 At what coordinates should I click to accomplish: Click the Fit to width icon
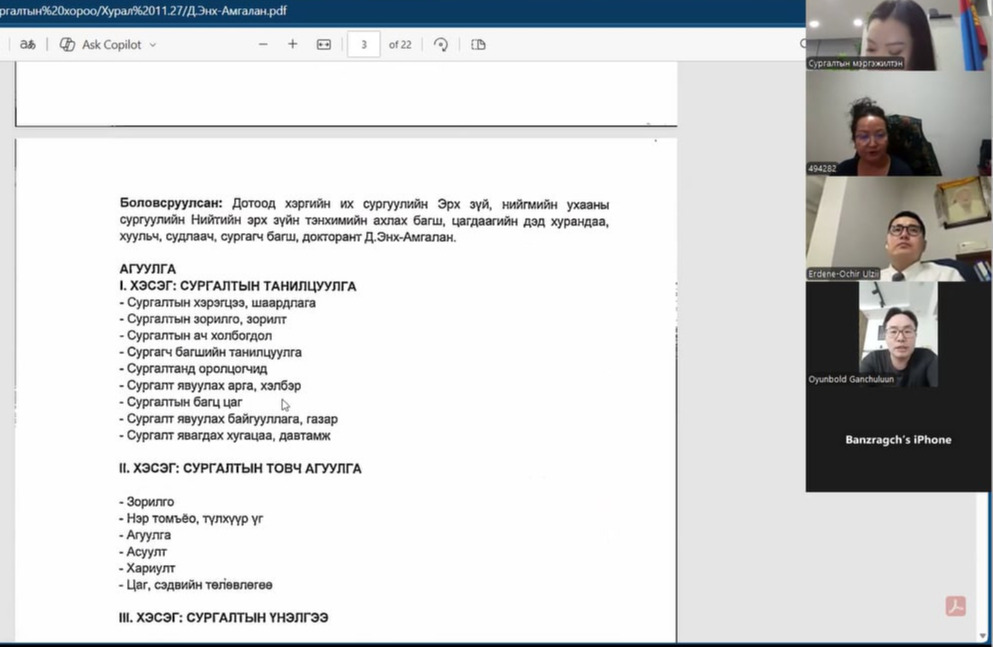[324, 44]
